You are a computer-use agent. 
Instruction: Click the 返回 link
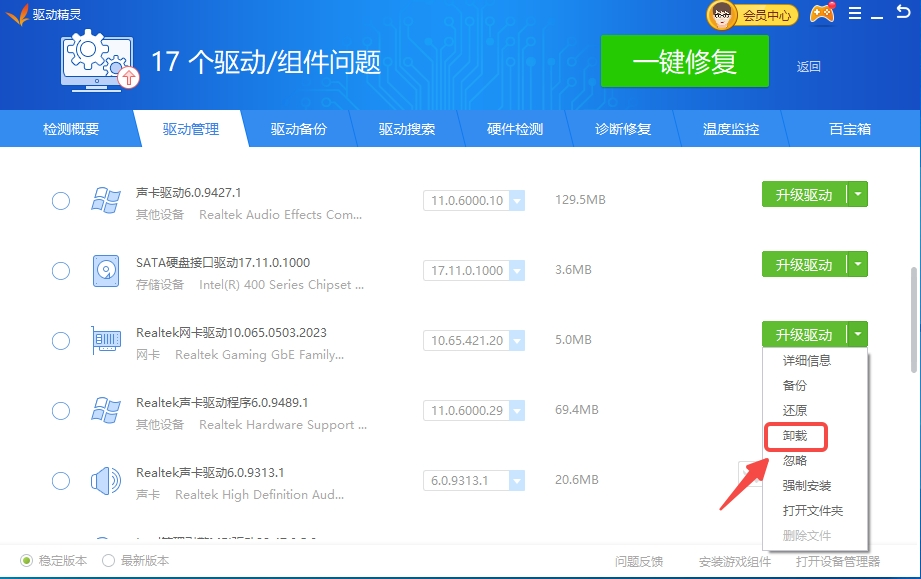(808, 67)
